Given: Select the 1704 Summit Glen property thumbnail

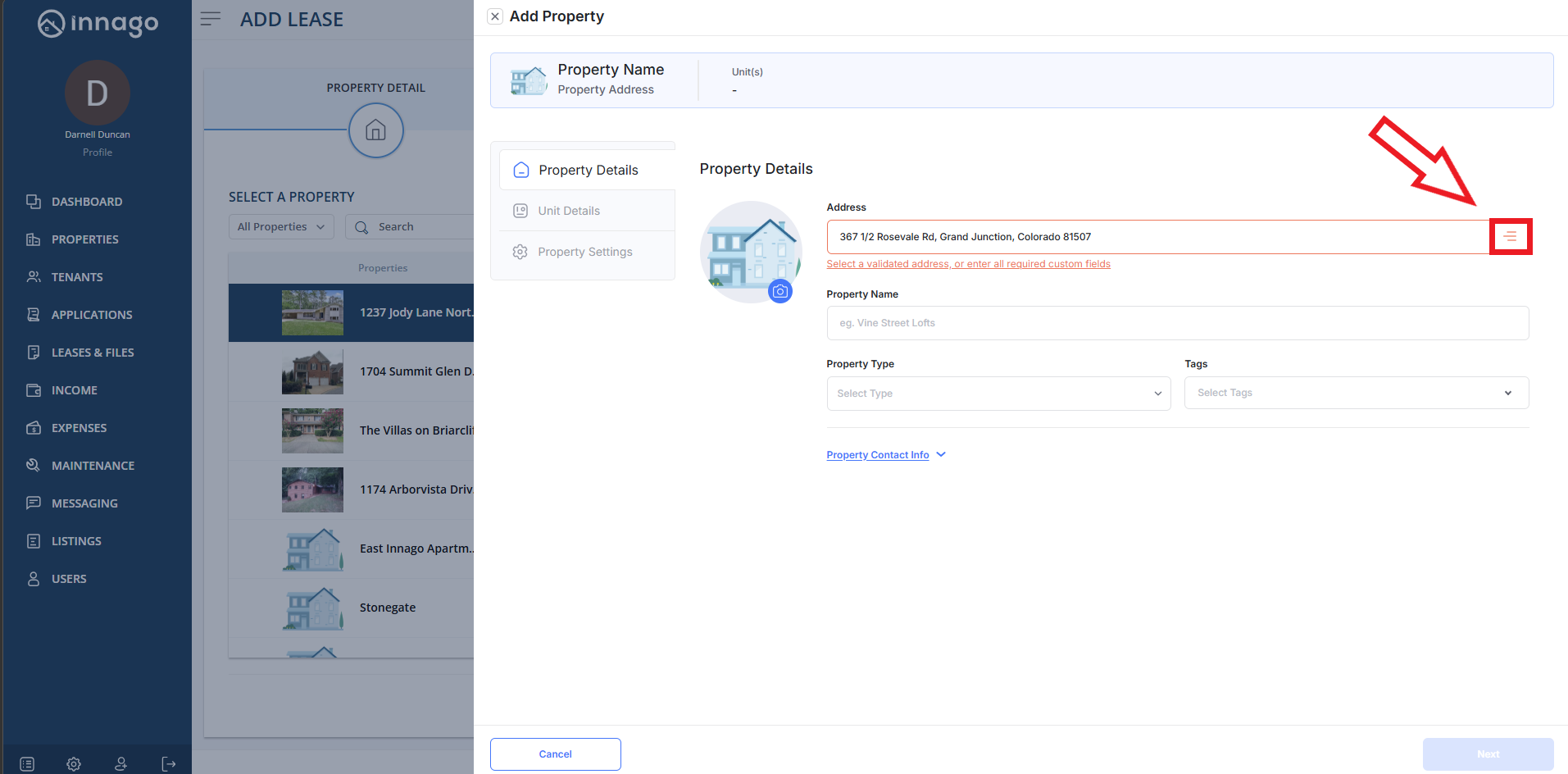Looking at the screenshot, I should pyautogui.click(x=312, y=372).
